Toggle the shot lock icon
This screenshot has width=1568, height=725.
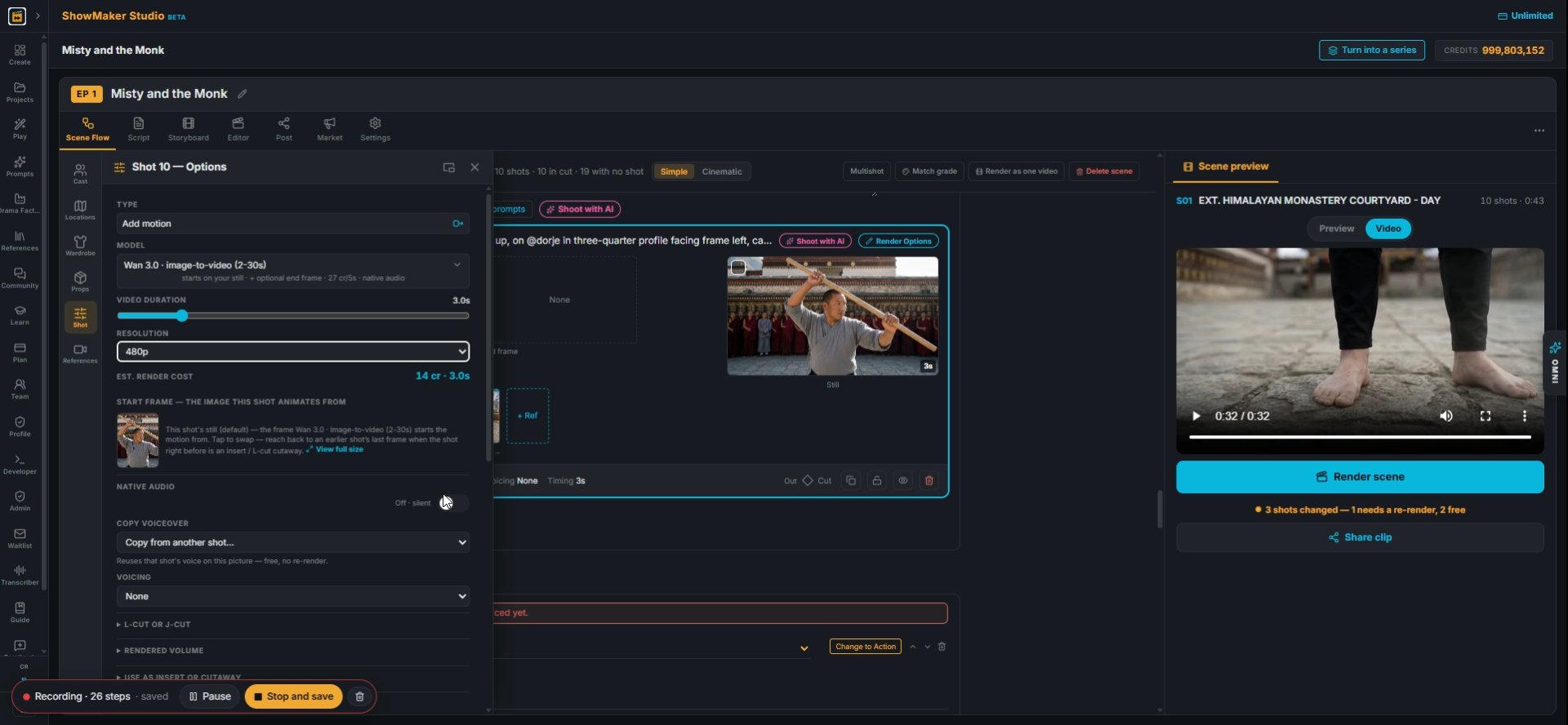(876, 481)
